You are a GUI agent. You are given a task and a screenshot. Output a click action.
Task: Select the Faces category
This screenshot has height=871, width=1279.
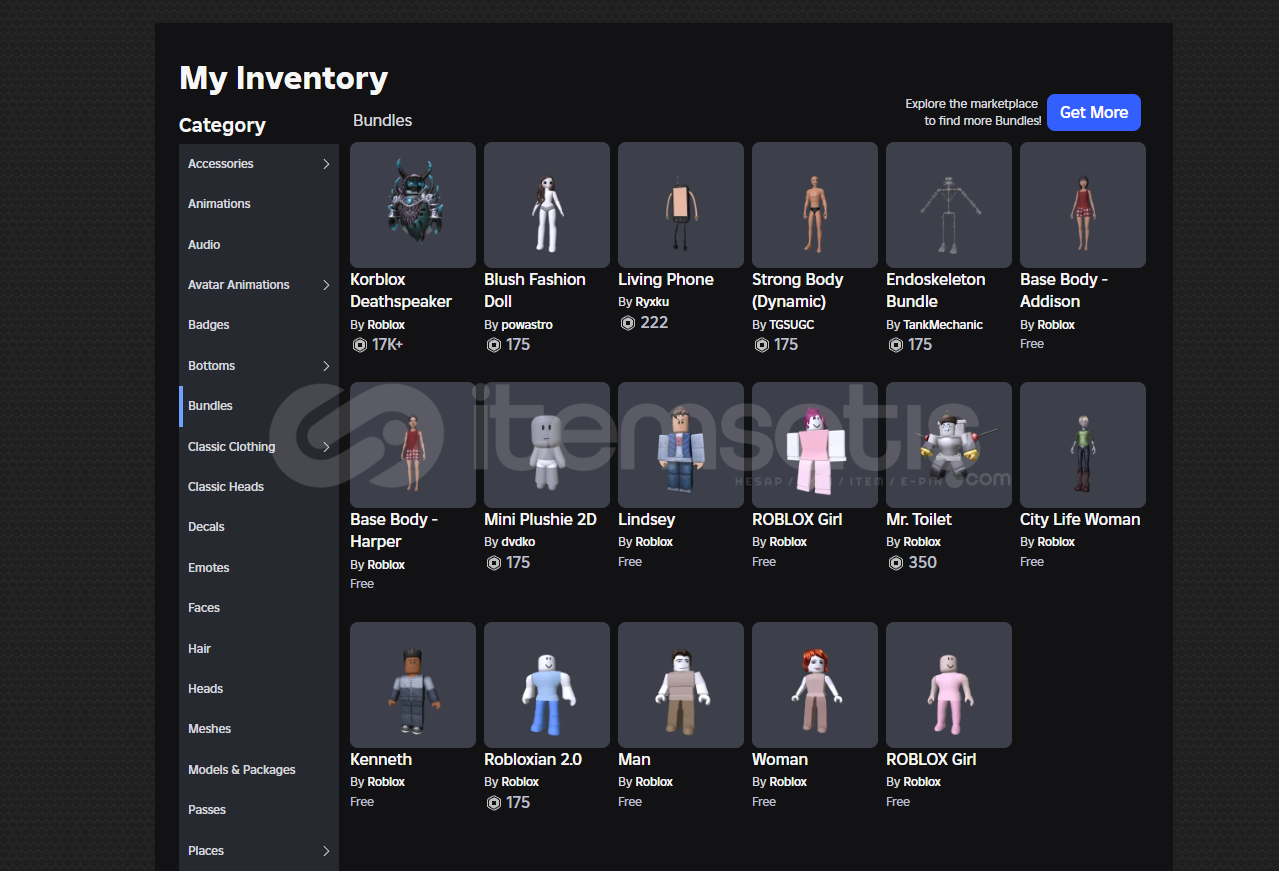tap(259, 608)
